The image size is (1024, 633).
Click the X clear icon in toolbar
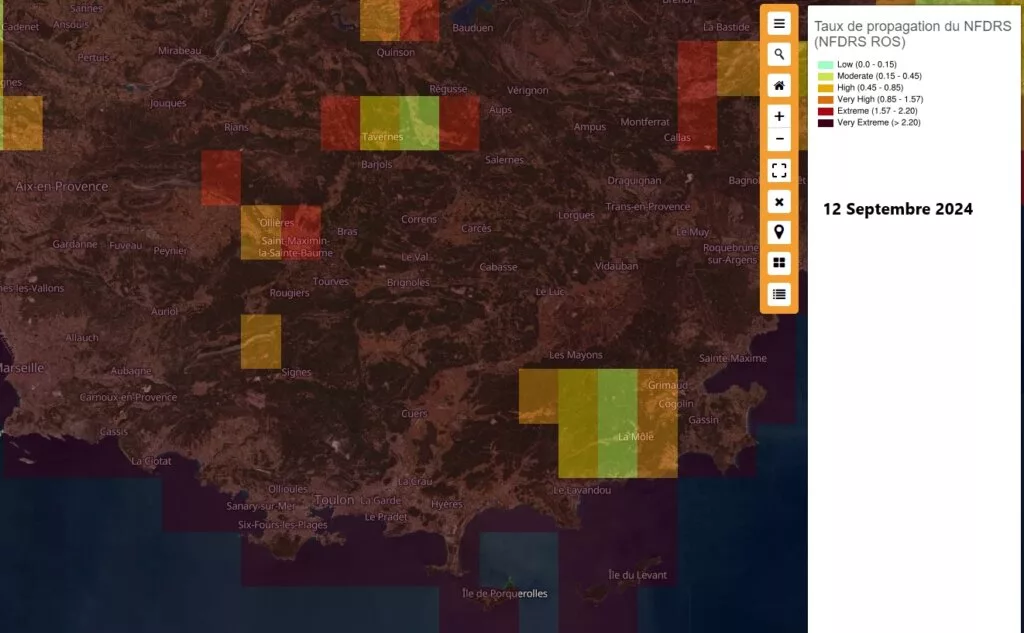(x=779, y=202)
